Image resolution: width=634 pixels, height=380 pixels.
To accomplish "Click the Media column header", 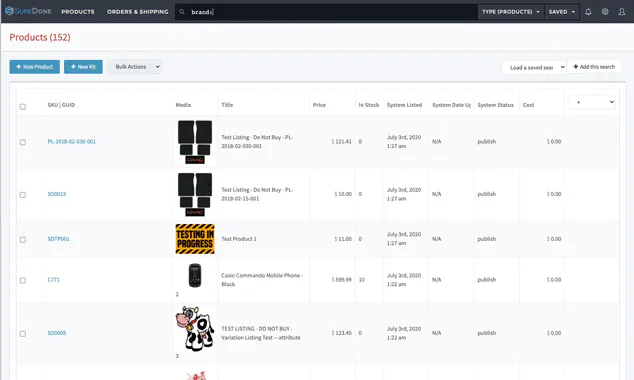I will (183, 105).
